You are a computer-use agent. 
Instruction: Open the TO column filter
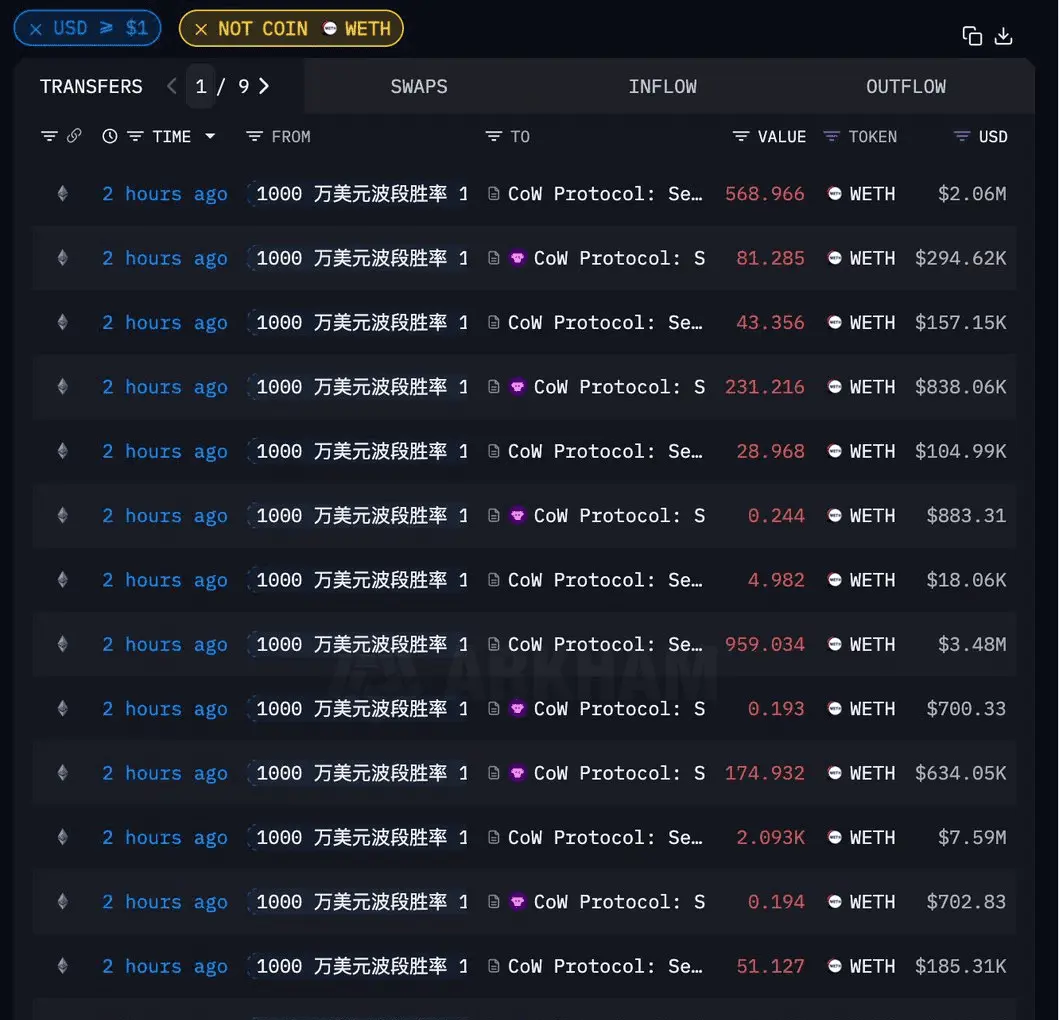[x=494, y=136]
